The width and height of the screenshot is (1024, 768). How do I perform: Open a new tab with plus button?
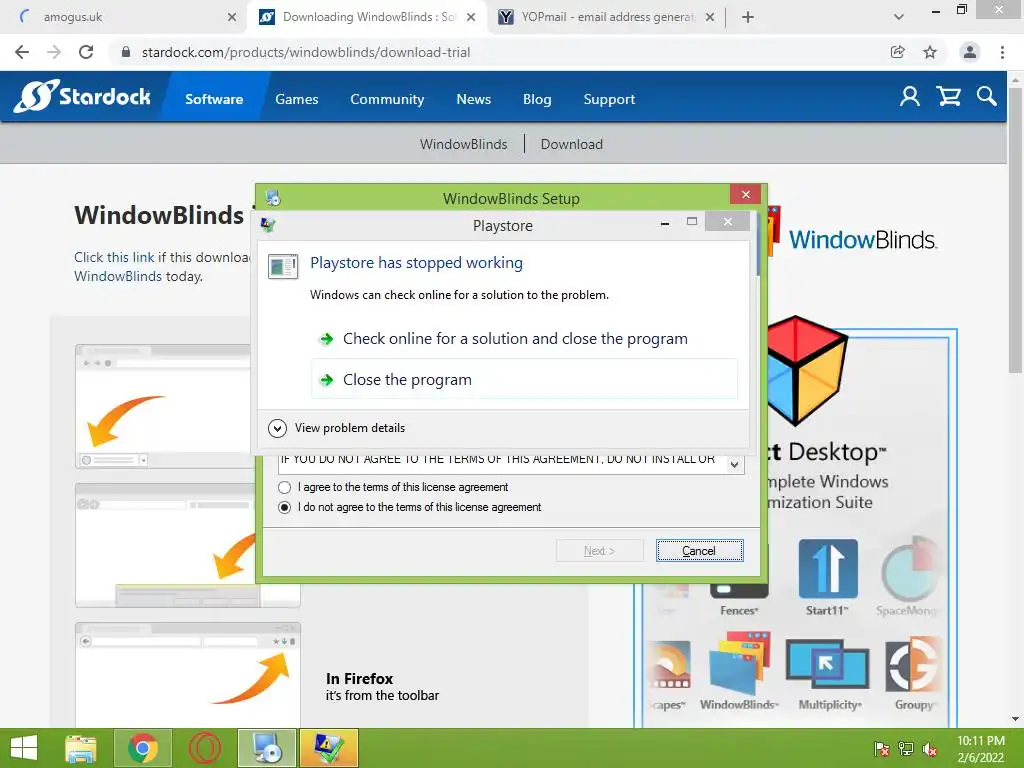(748, 17)
